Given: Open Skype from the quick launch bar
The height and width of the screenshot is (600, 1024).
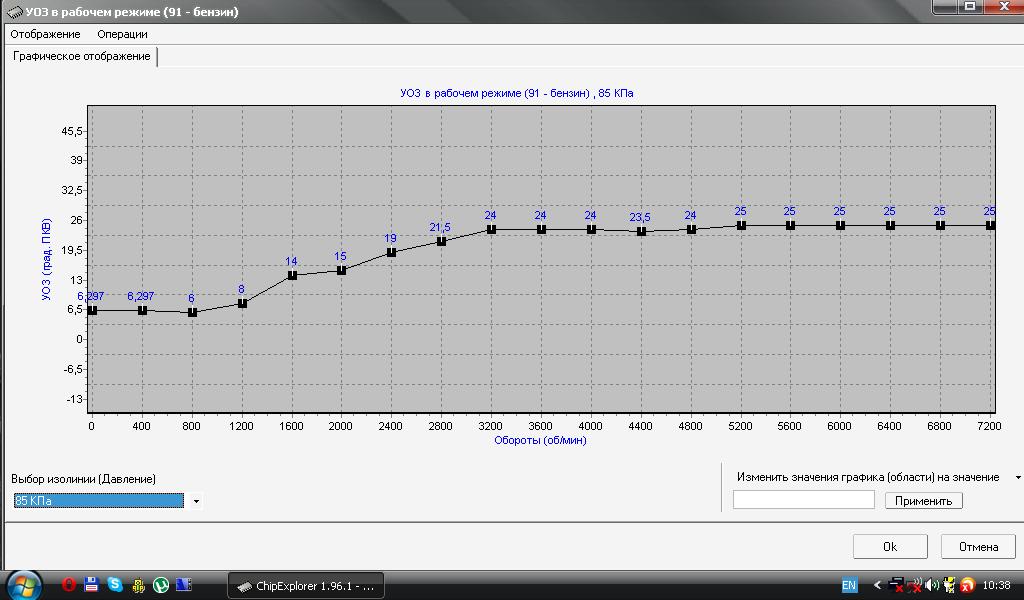Looking at the screenshot, I should point(115,584).
